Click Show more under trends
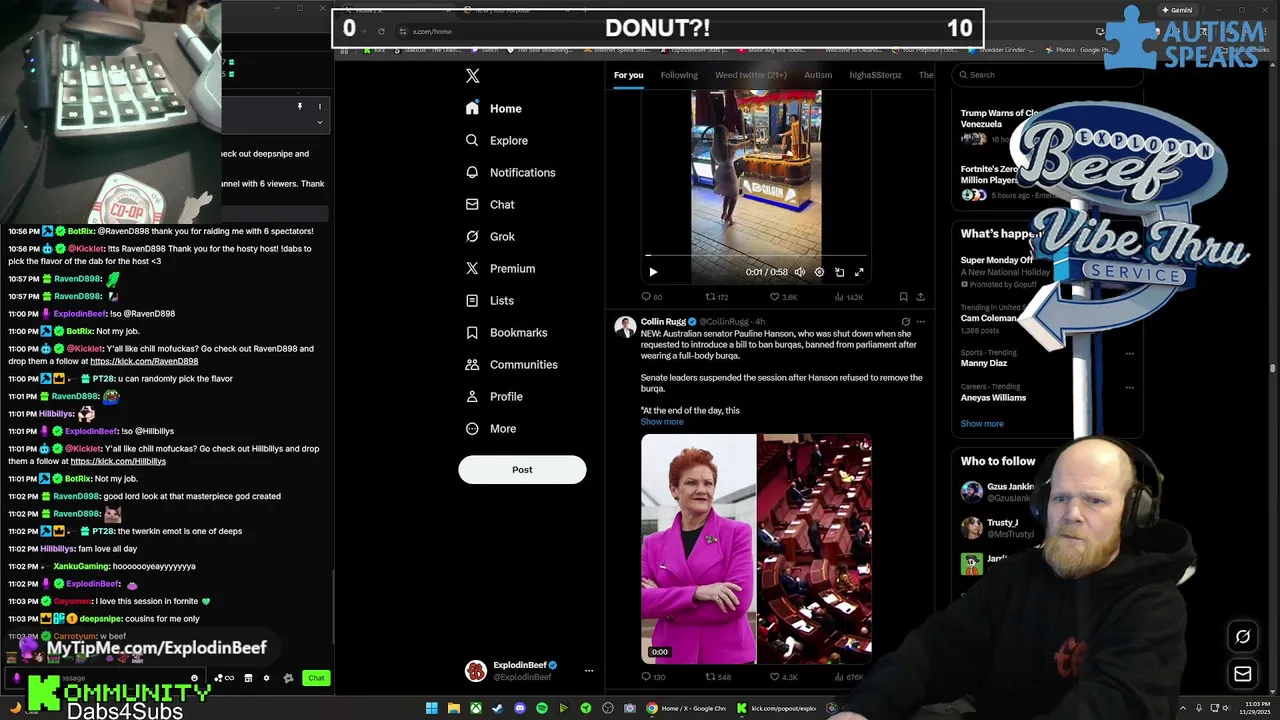 [x=982, y=424]
